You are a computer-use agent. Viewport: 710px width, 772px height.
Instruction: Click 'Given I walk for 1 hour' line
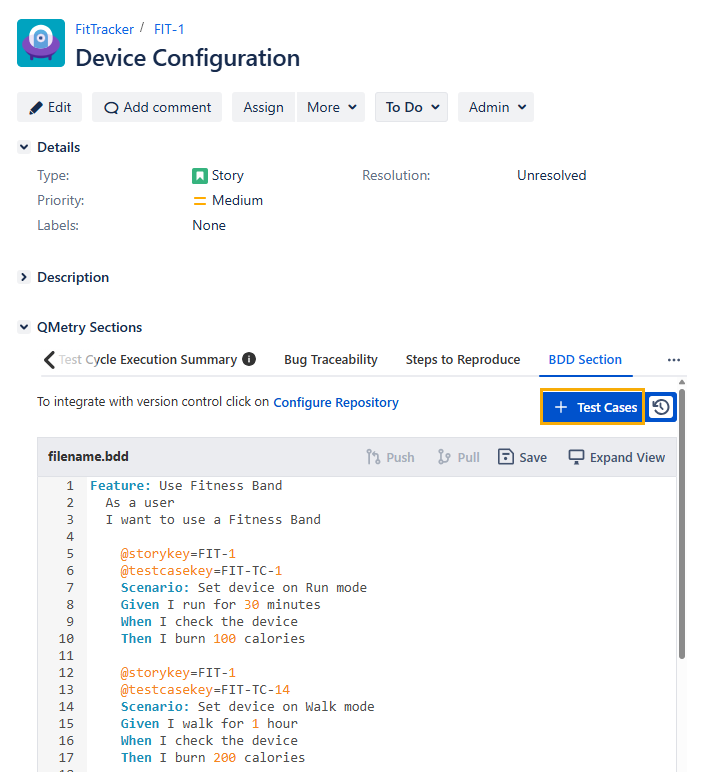[x=209, y=724]
